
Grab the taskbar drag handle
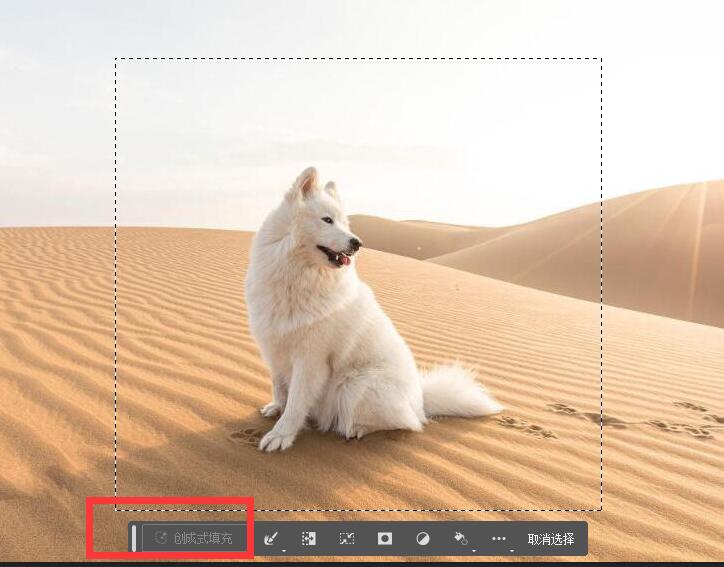point(134,538)
